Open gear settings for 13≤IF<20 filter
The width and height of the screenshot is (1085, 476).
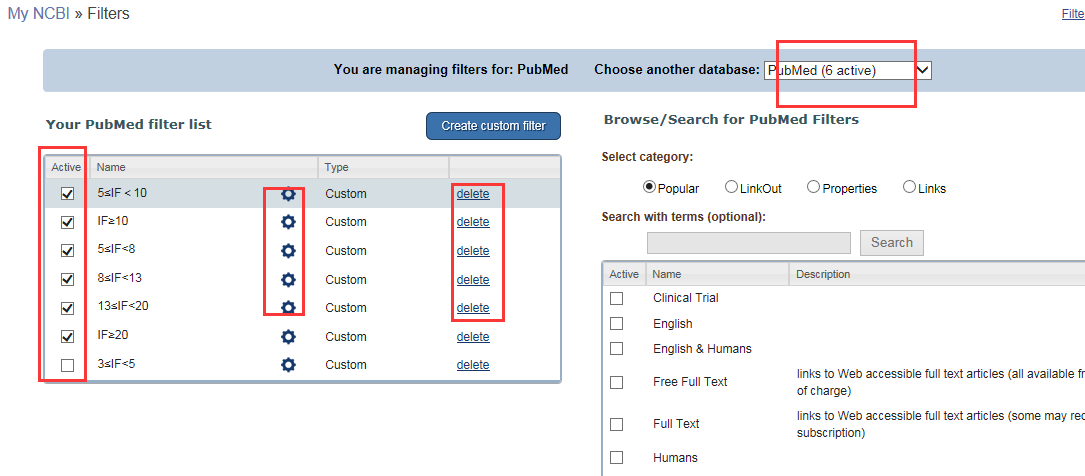pyautogui.click(x=288, y=308)
